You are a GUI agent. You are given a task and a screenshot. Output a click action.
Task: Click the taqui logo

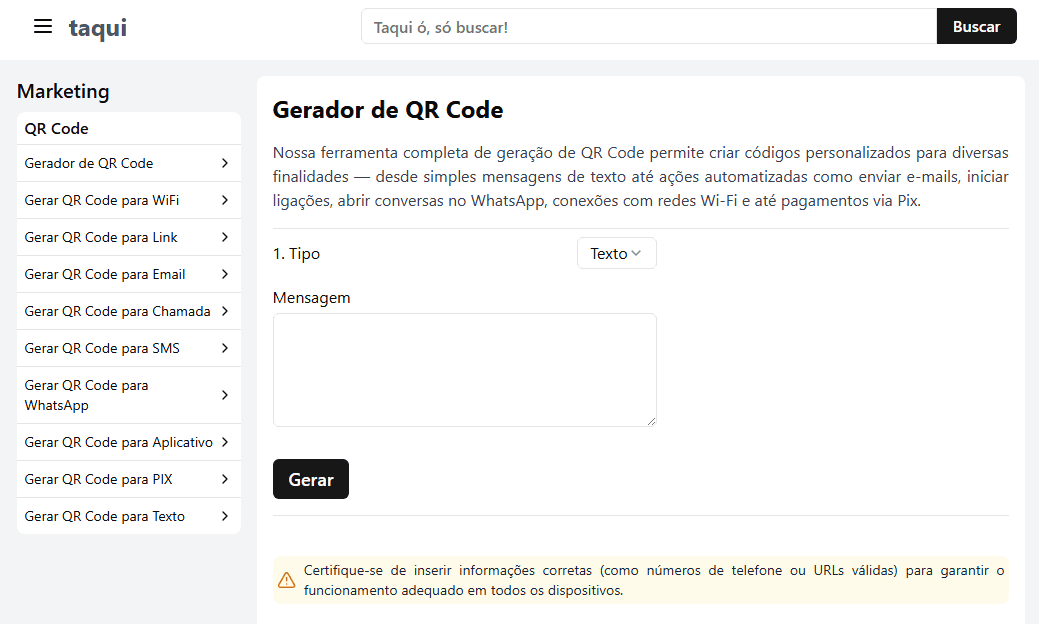pyautogui.click(x=97, y=28)
